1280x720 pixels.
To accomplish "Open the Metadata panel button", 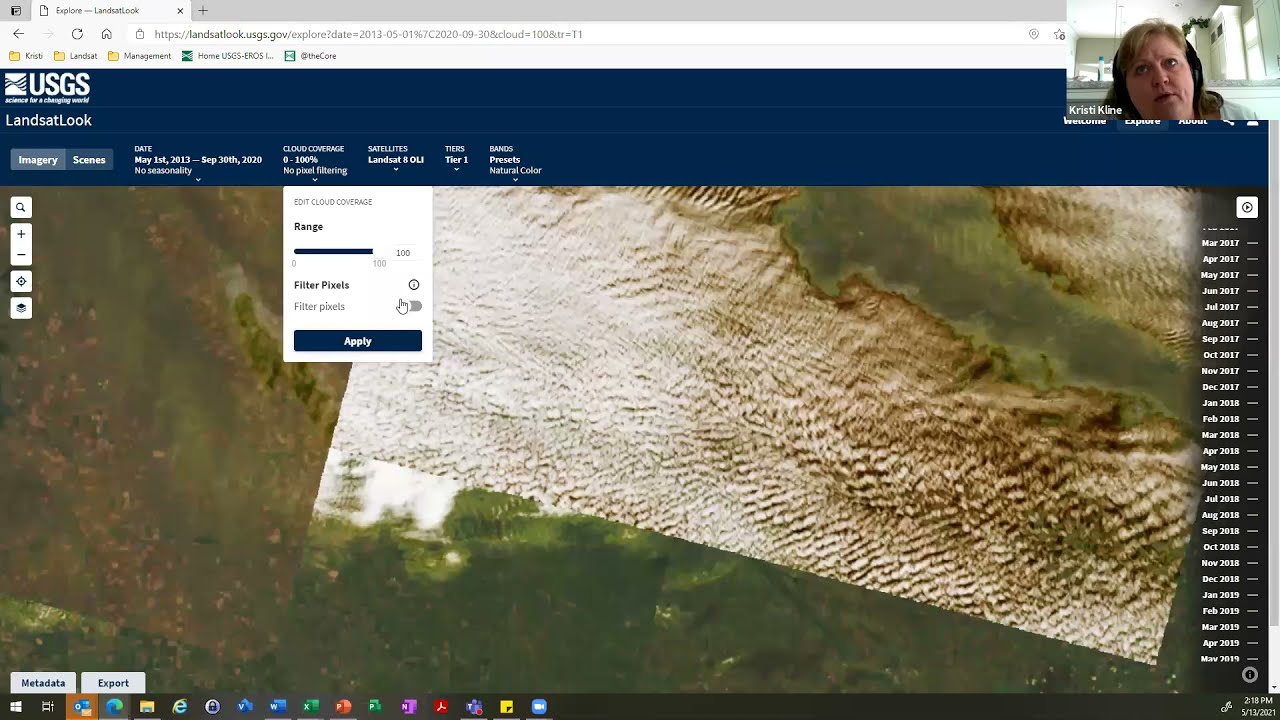I will click(x=43, y=683).
